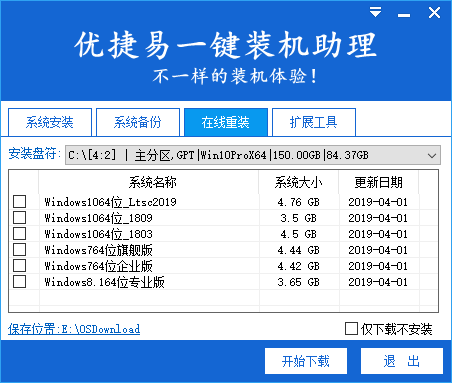The width and height of the screenshot is (452, 383).
Task: Check the Windows1064位_1809 checkbox
Action: (19, 218)
